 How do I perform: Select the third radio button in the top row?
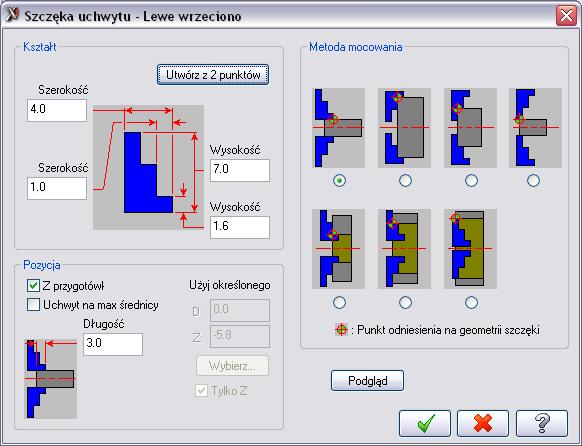click(x=471, y=181)
